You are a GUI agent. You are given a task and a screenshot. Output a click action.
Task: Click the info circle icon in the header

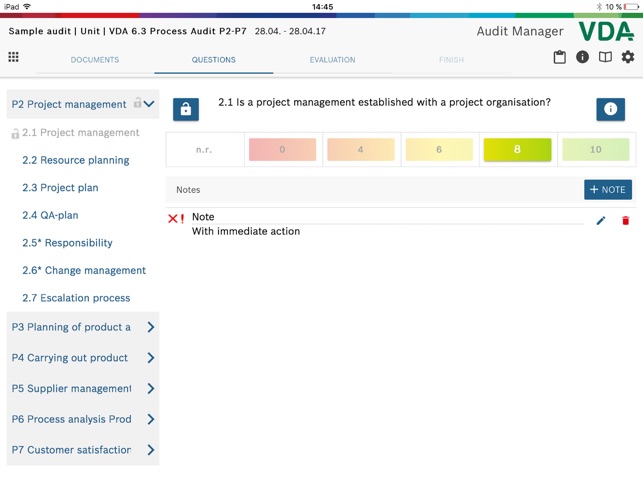582,57
